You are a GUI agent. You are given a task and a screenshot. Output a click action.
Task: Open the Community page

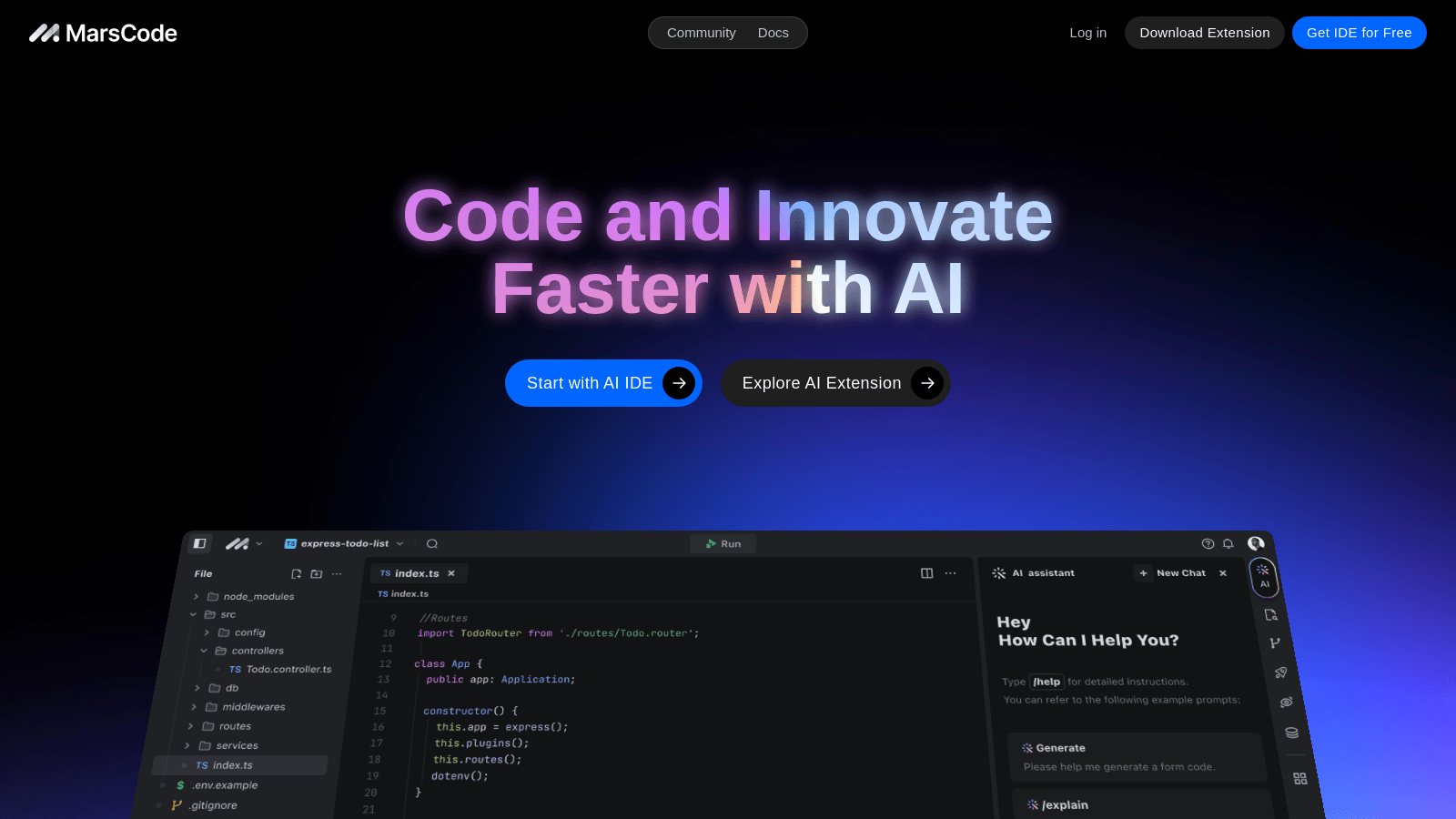[x=701, y=33]
